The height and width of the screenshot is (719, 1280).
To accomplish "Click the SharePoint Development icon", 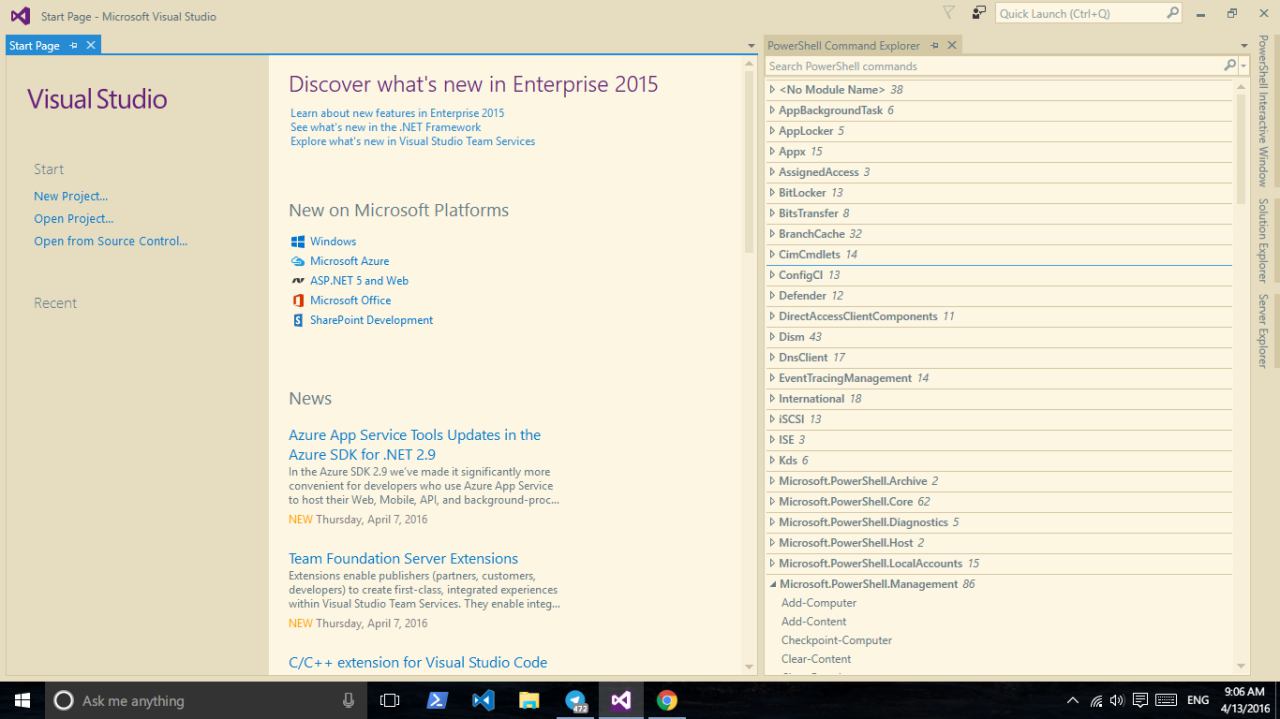I will [298, 320].
